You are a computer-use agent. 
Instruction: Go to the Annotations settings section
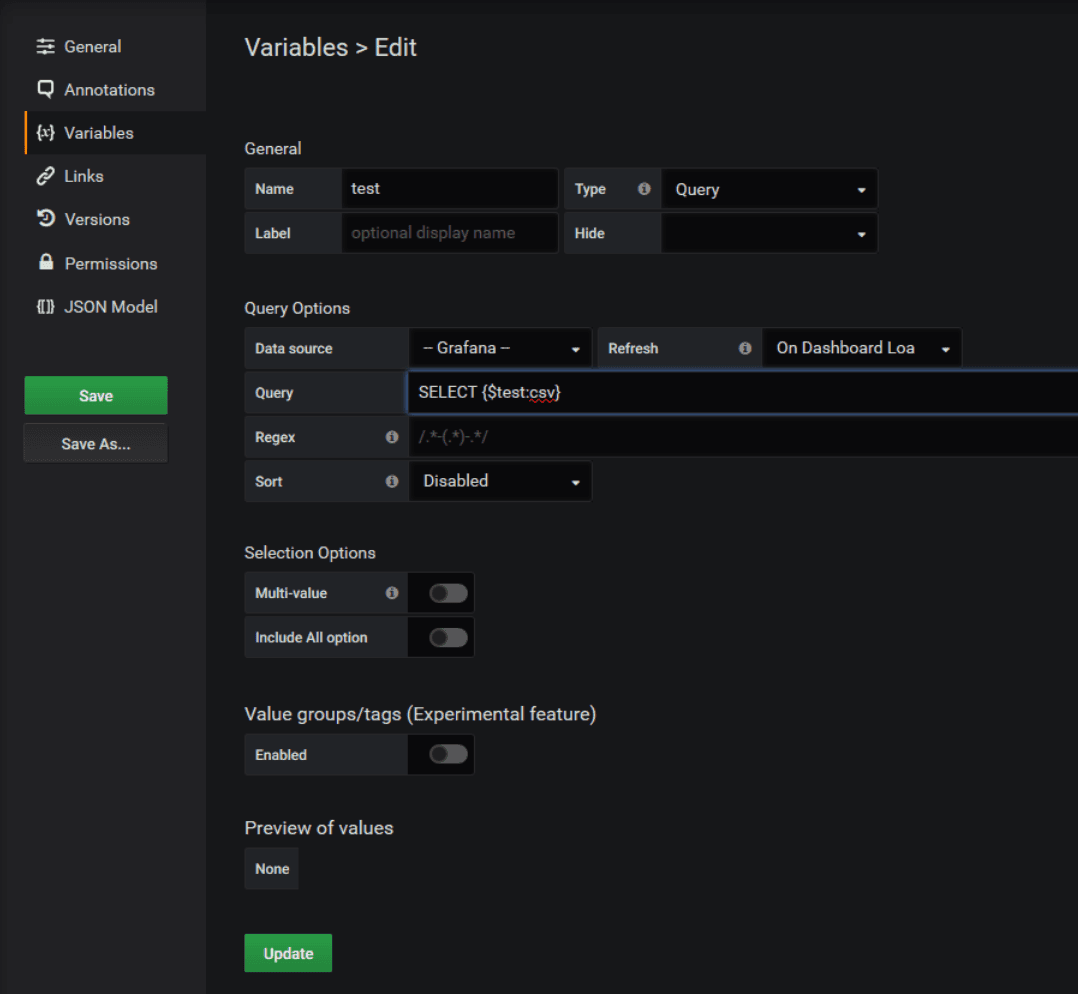[109, 90]
